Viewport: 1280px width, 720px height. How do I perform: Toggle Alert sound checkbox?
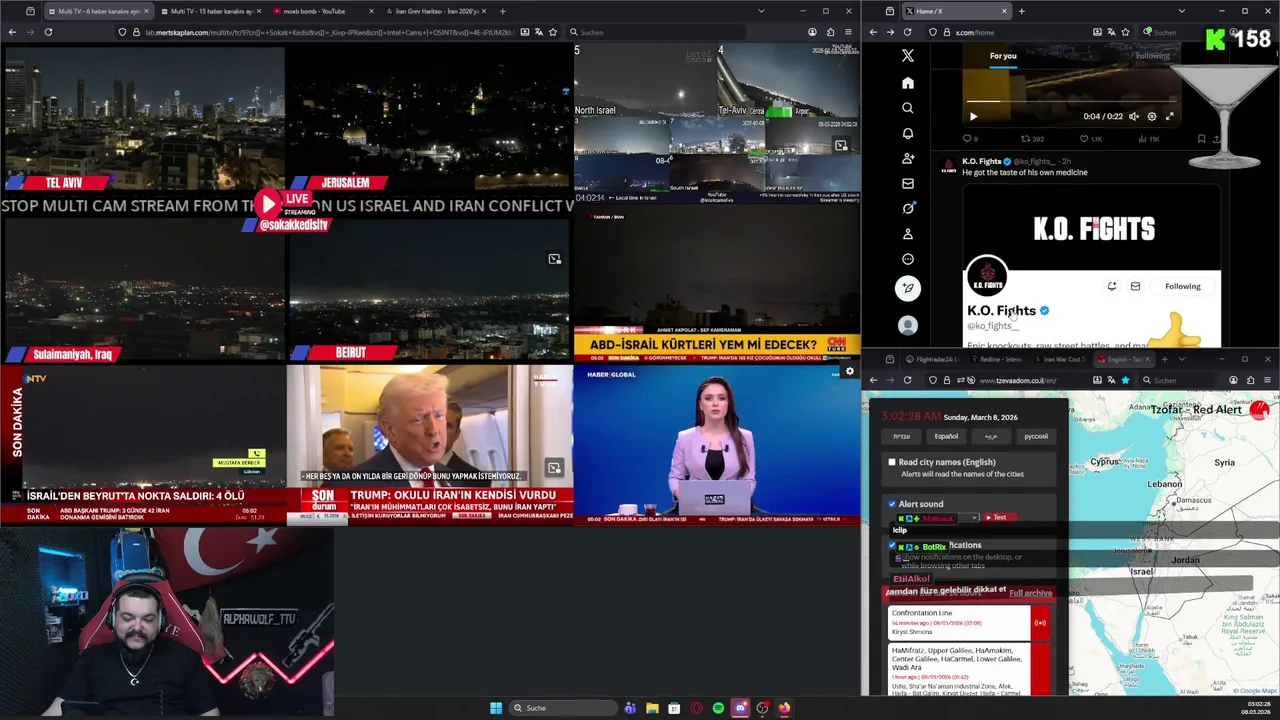click(892, 504)
